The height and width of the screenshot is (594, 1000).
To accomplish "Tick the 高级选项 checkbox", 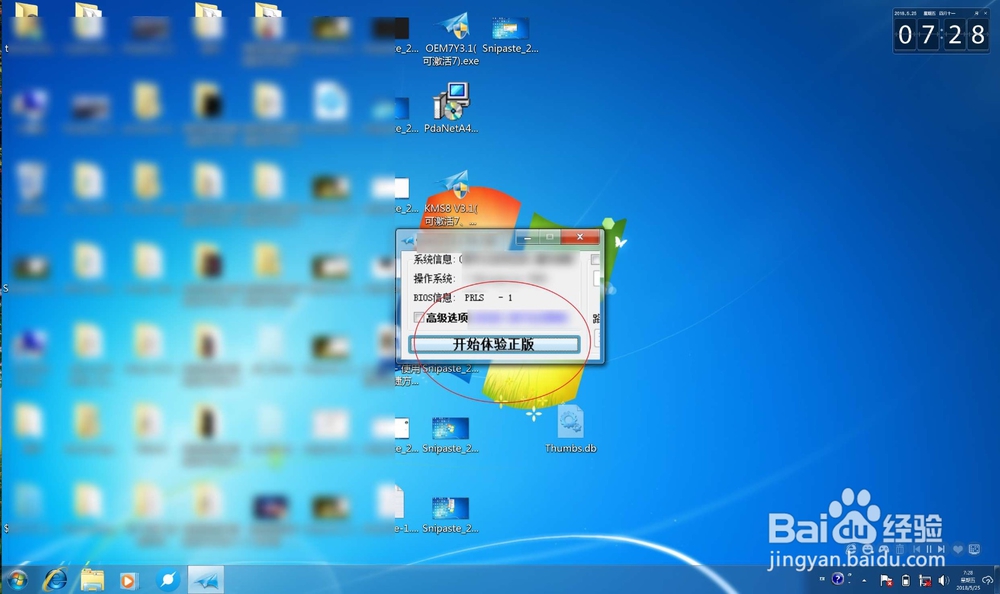I will [x=418, y=317].
